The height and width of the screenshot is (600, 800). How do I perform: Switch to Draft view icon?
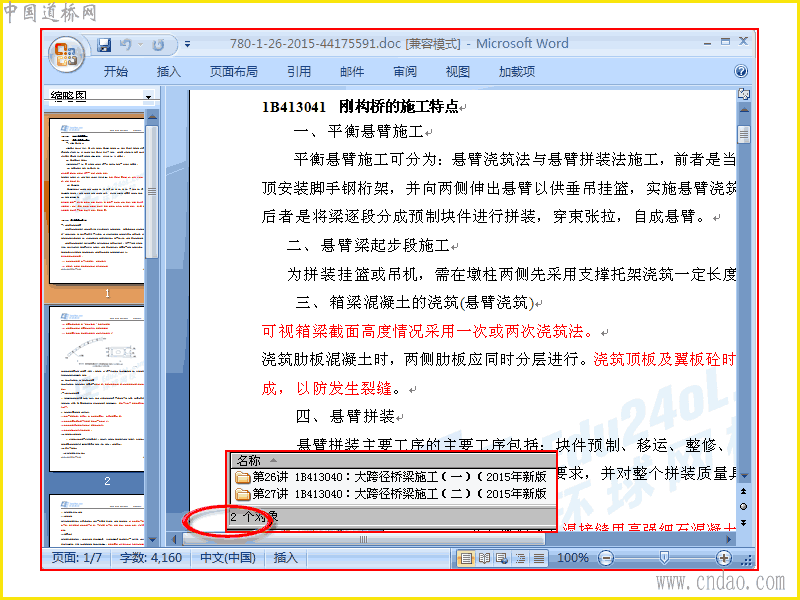click(x=539, y=558)
